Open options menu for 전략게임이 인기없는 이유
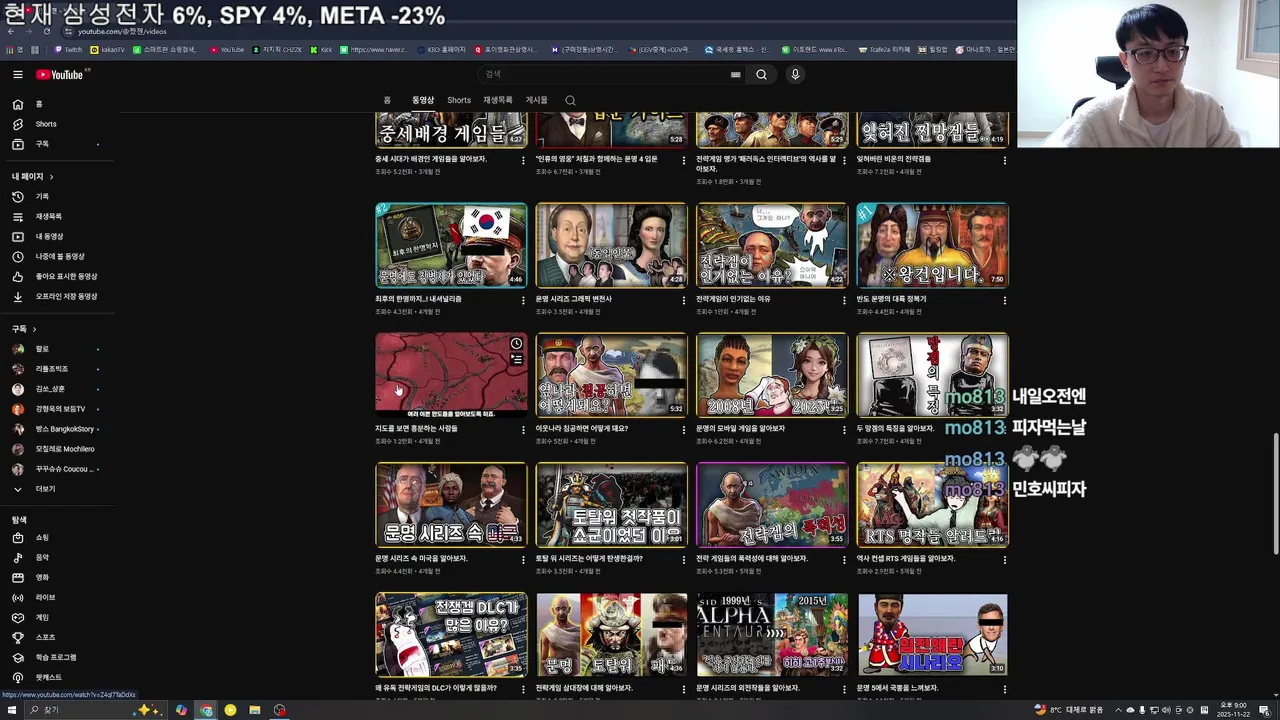Screen dimensions: 1280x720 point(844,300)
